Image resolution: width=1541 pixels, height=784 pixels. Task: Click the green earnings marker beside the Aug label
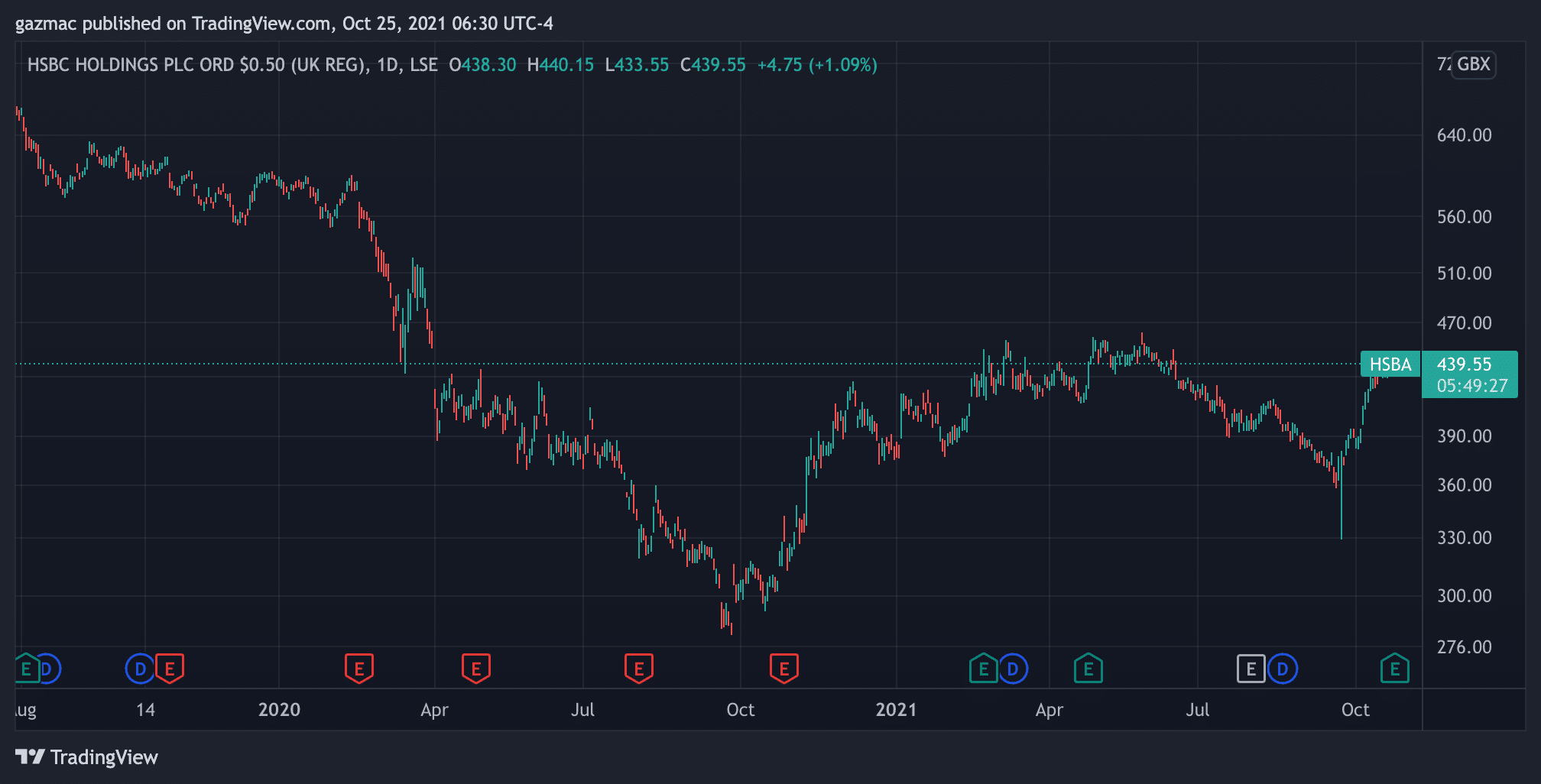click(x=26, y=669)
